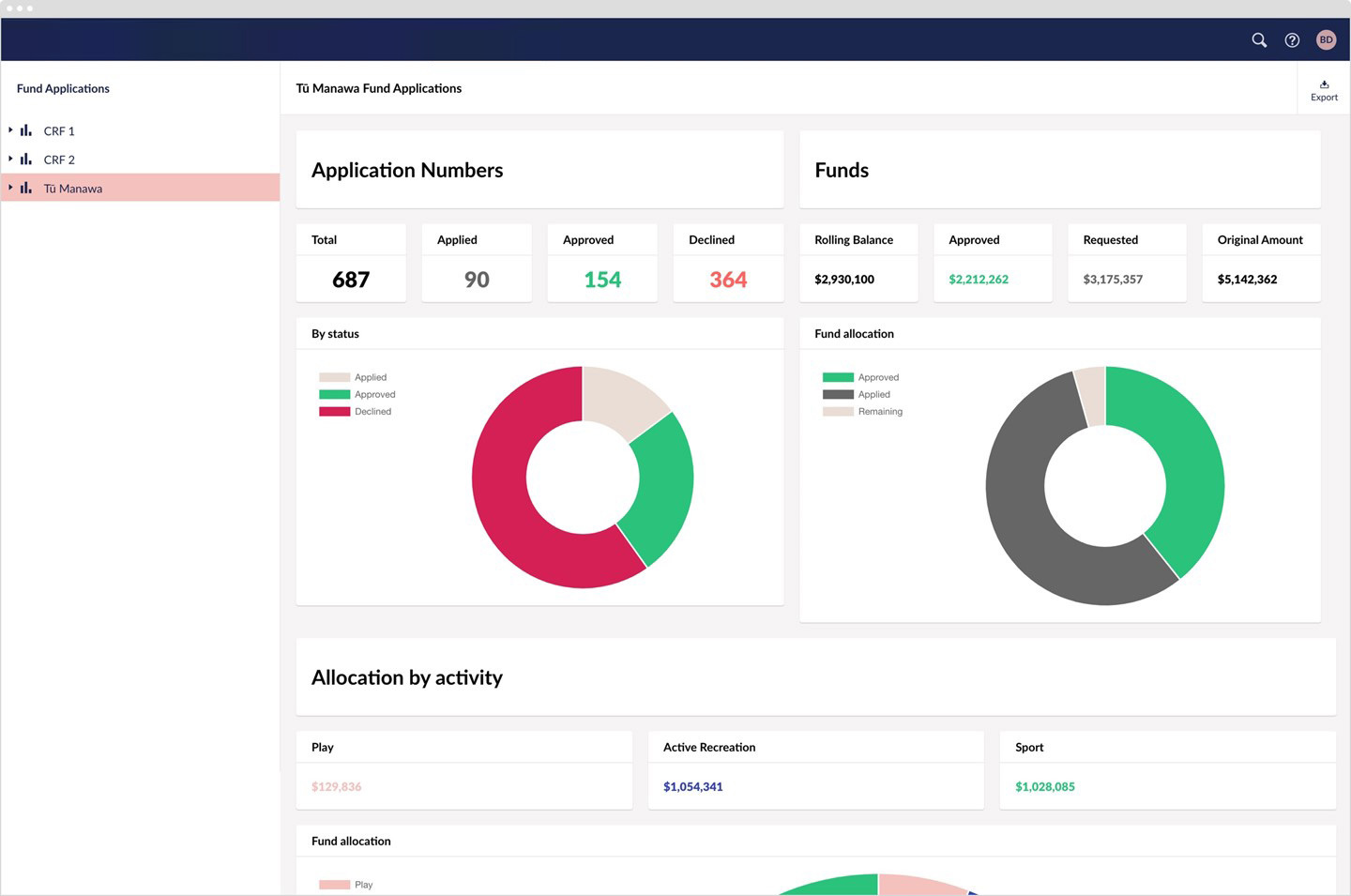Expand the CRF 1 tree arrow
The image size is (1351, 896).
pyautogui.click(x=10, y=130)
